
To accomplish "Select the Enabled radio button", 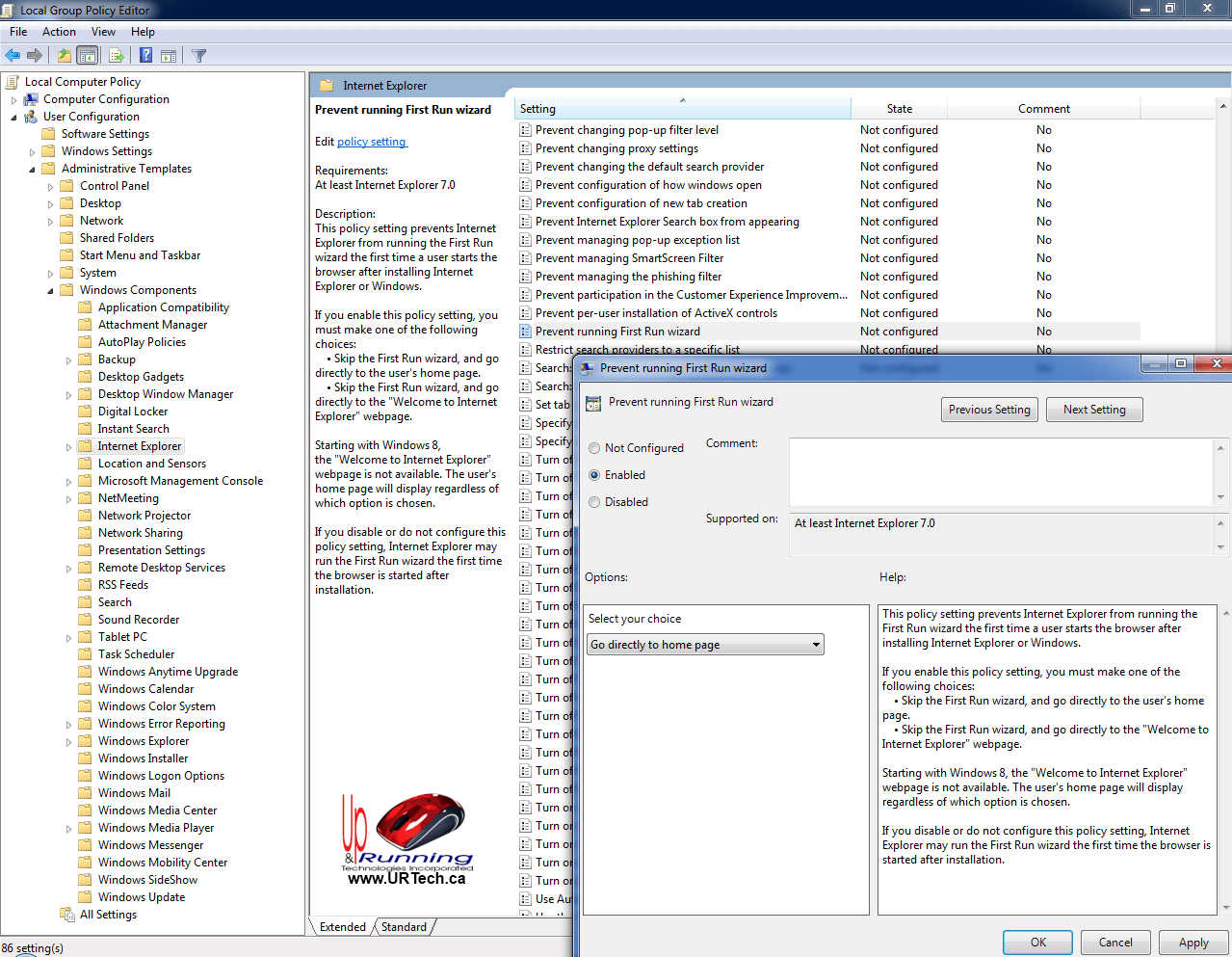I will point(594,475).
